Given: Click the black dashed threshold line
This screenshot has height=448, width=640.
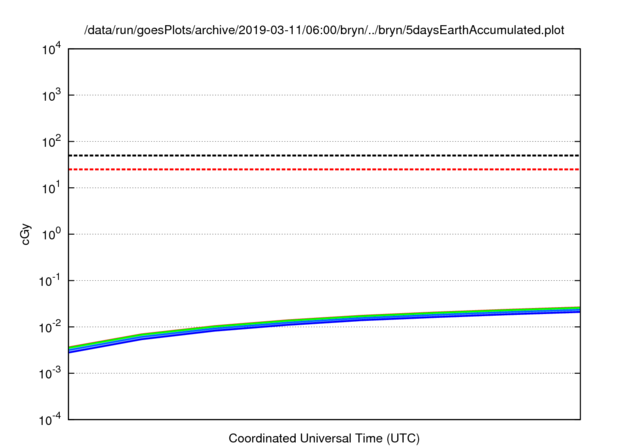Looking at the screenshot, I should click(x=324, y=155).
